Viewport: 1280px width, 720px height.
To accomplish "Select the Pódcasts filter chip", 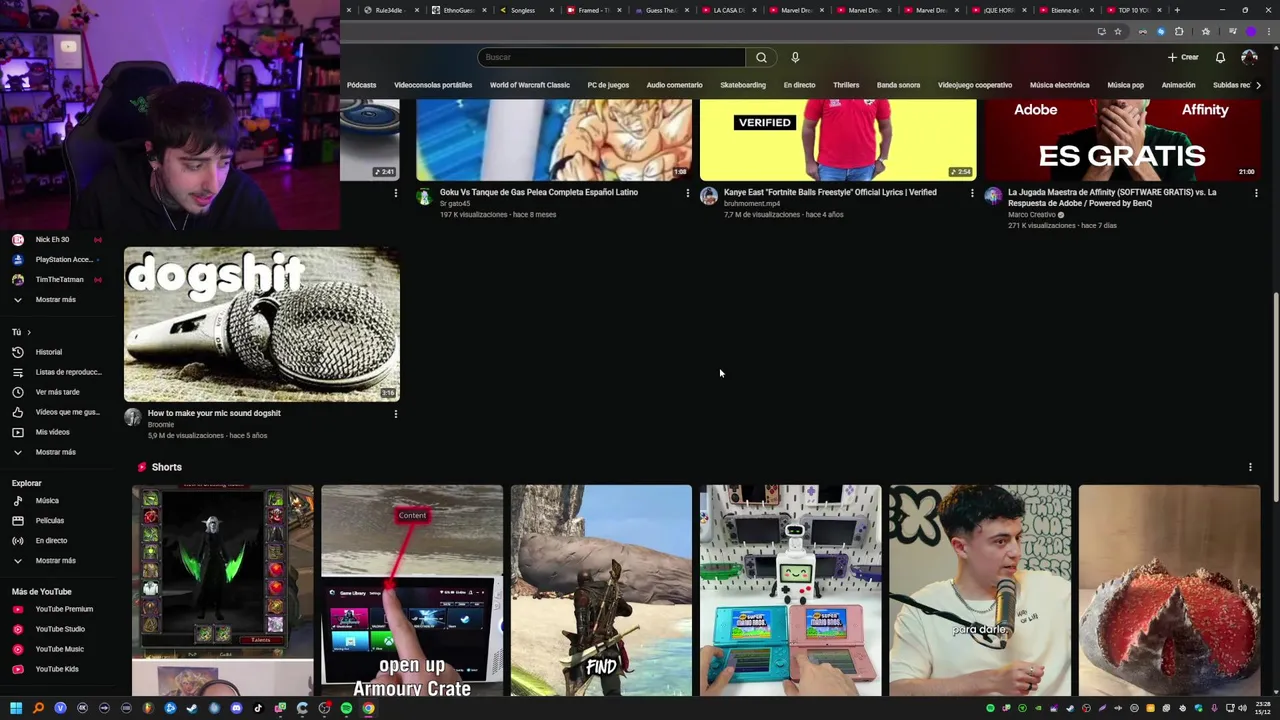I will point(361,85).
